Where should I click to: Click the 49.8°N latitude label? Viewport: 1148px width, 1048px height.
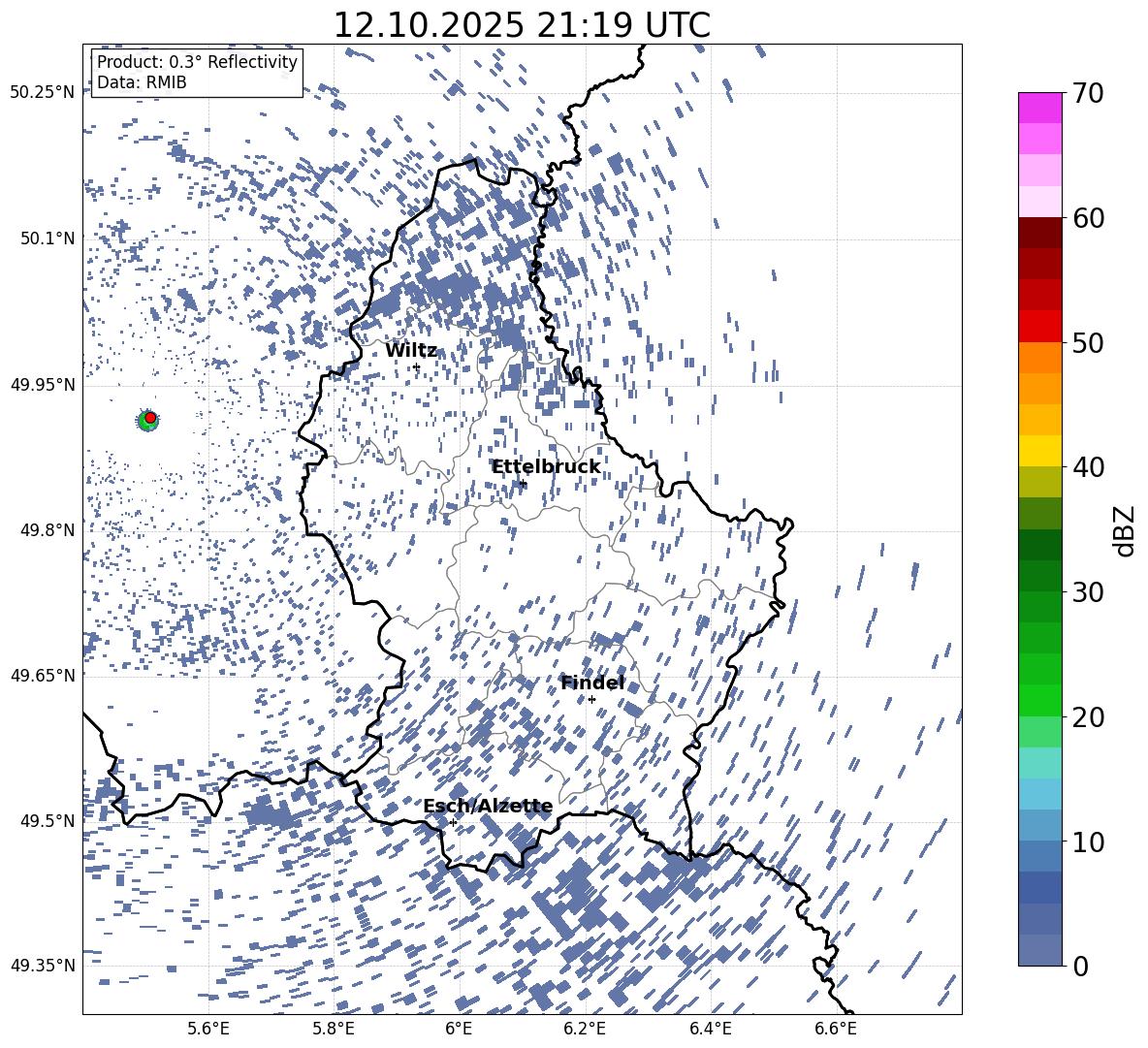[x=48, y=530]
